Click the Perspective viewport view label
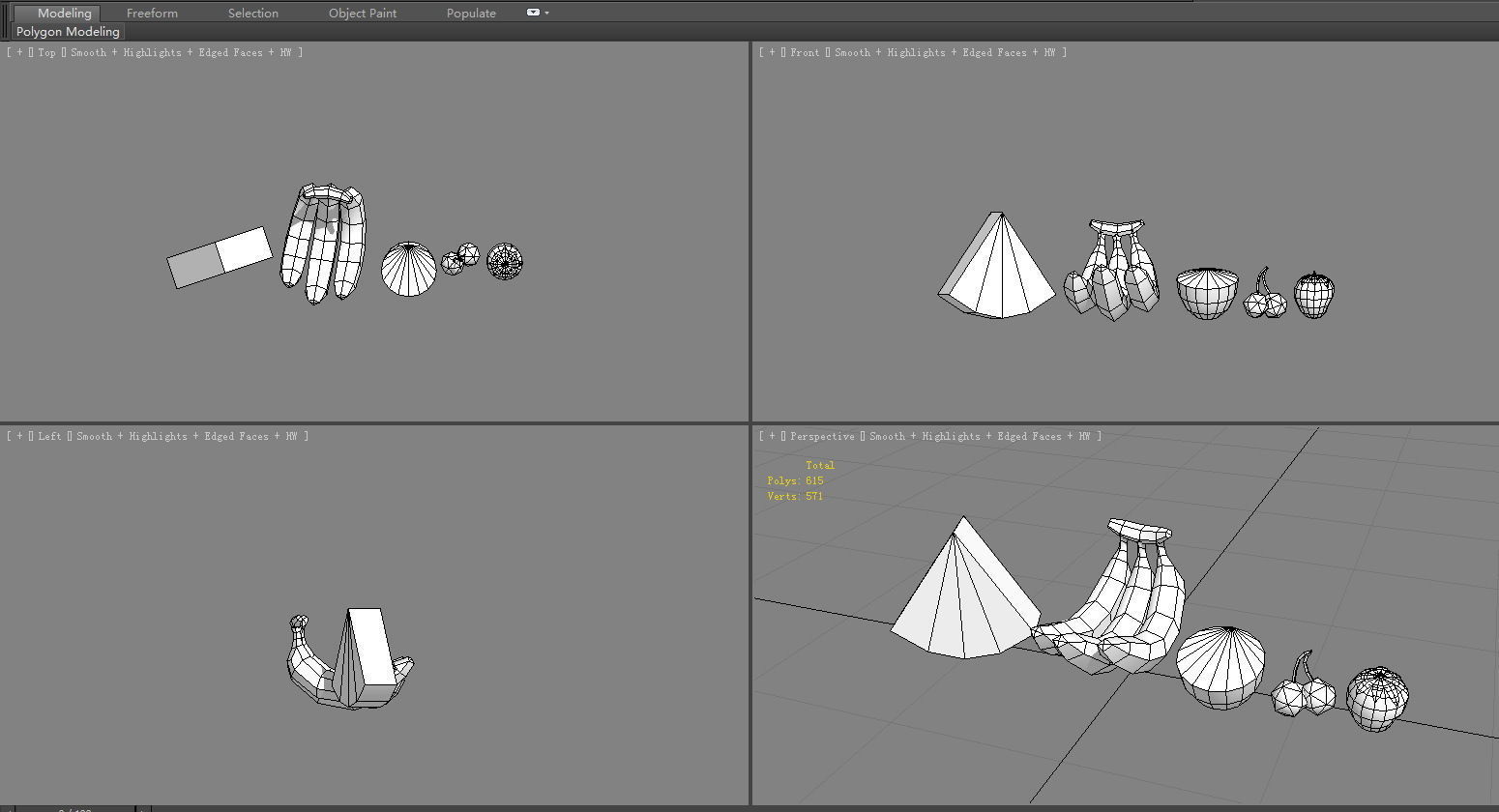The width and height of the screenshot is (1499, 812). tap(822, 437)
